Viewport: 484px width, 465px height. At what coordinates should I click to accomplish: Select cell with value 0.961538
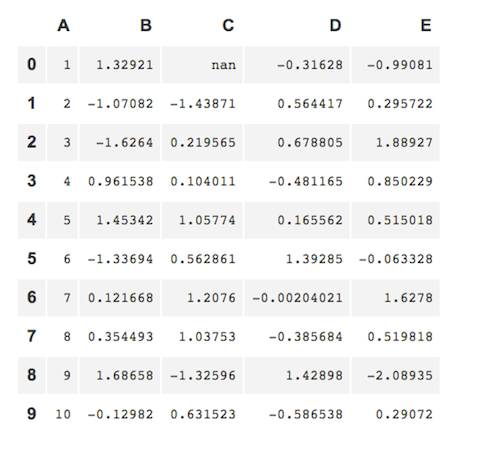pos(120,181)
